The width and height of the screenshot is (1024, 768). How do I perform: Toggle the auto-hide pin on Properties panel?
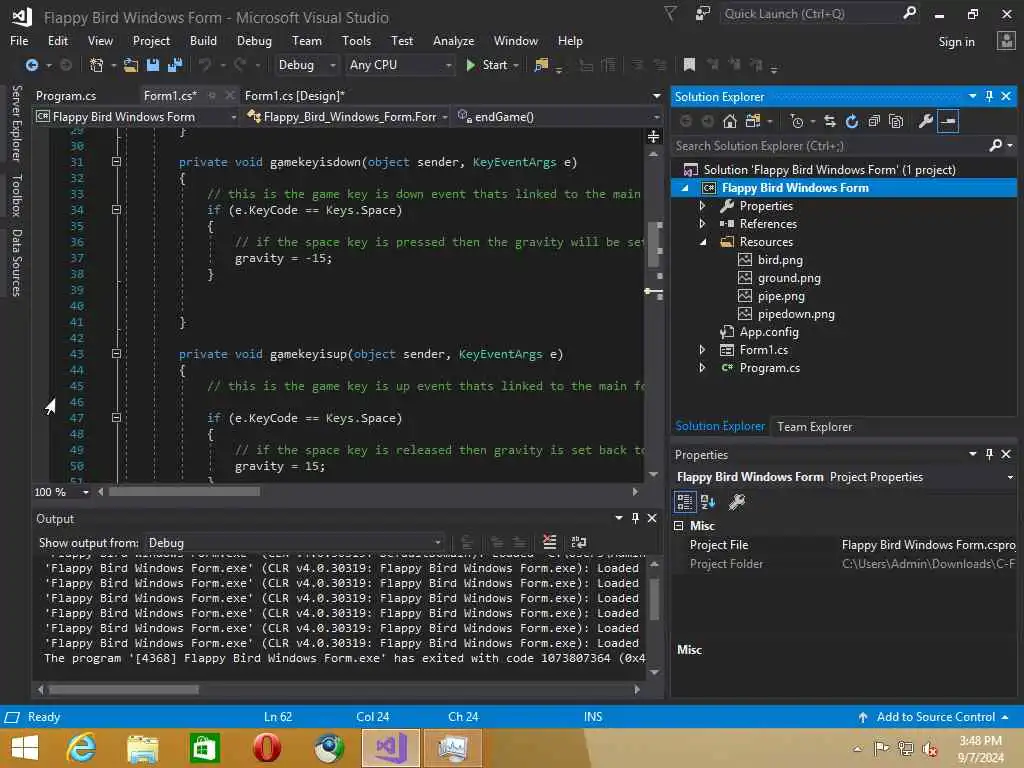(989, 454)
